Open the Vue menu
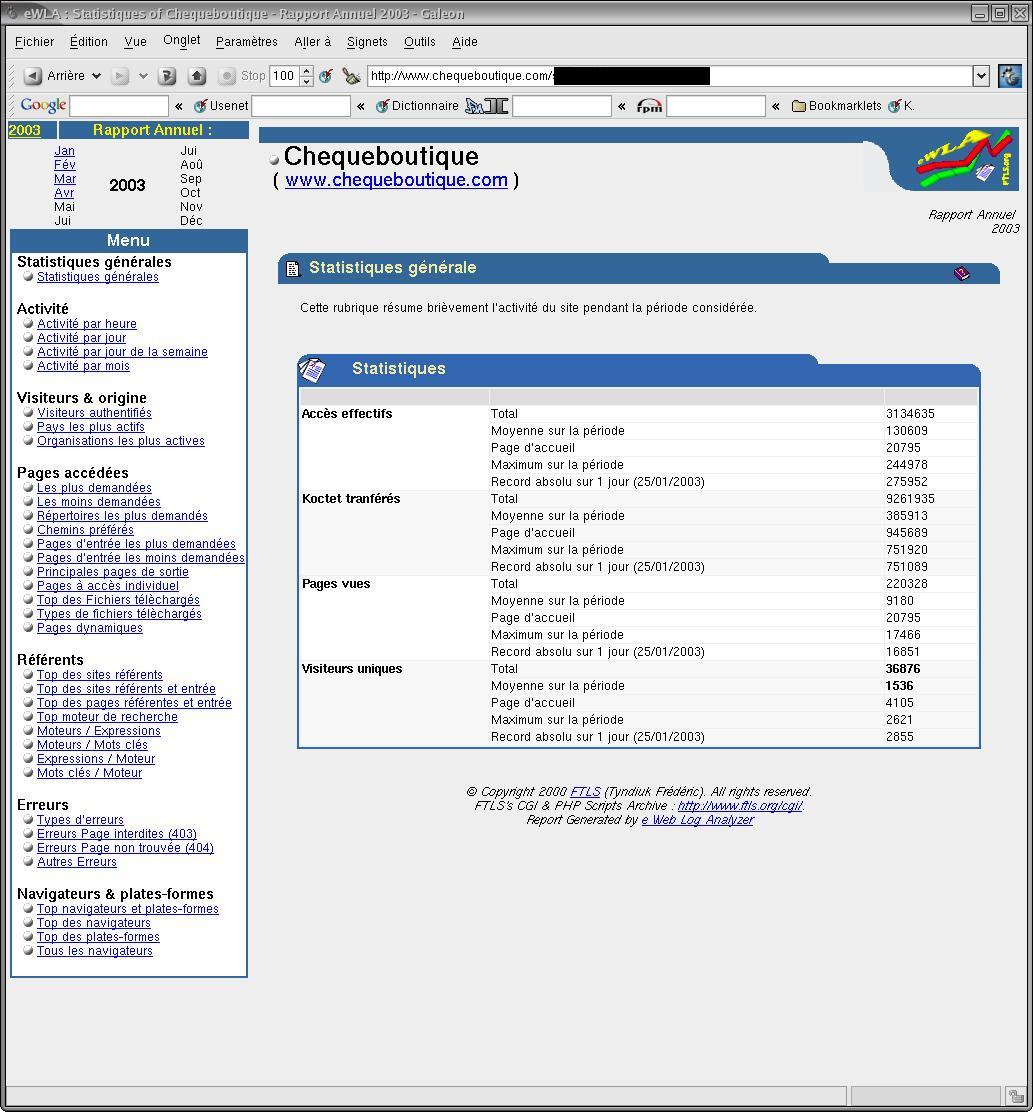The image size is (1033, 1112). (135, 42)
